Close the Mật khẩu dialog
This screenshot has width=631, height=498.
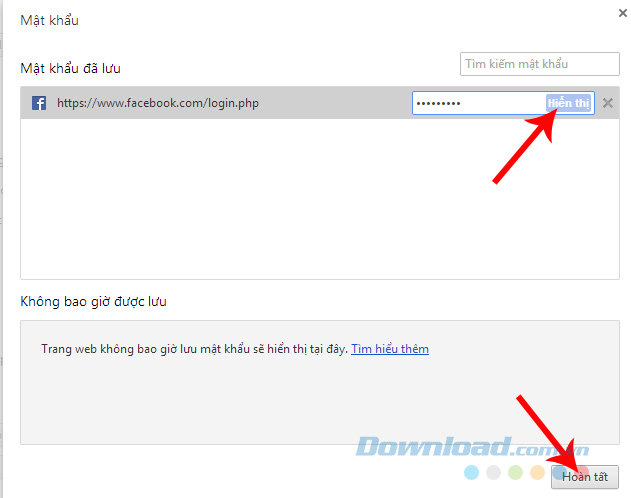coord(623,13)
